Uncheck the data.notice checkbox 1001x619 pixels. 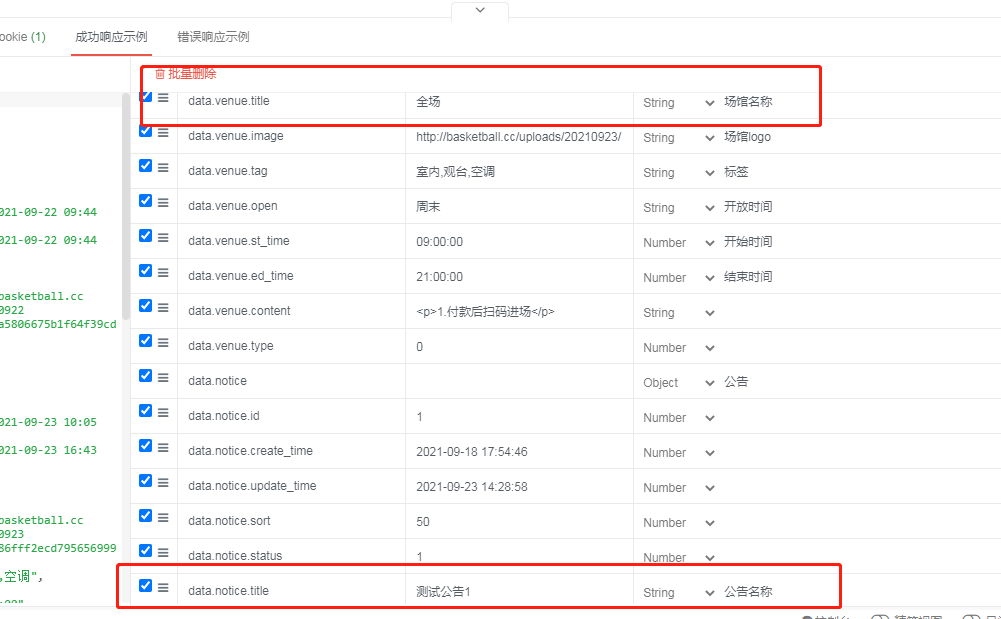point(146,376)
